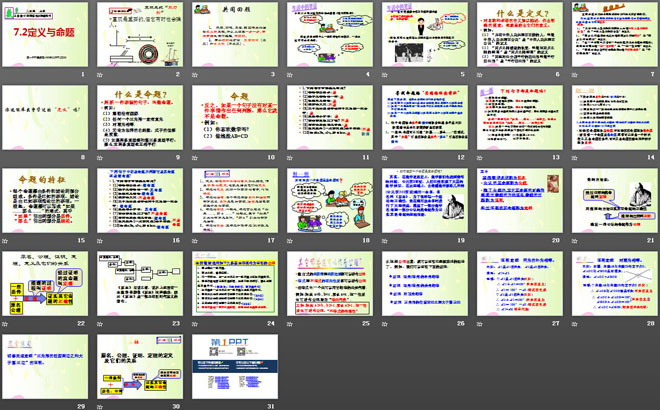Select slide 26 thumbnail

[425, 284]
